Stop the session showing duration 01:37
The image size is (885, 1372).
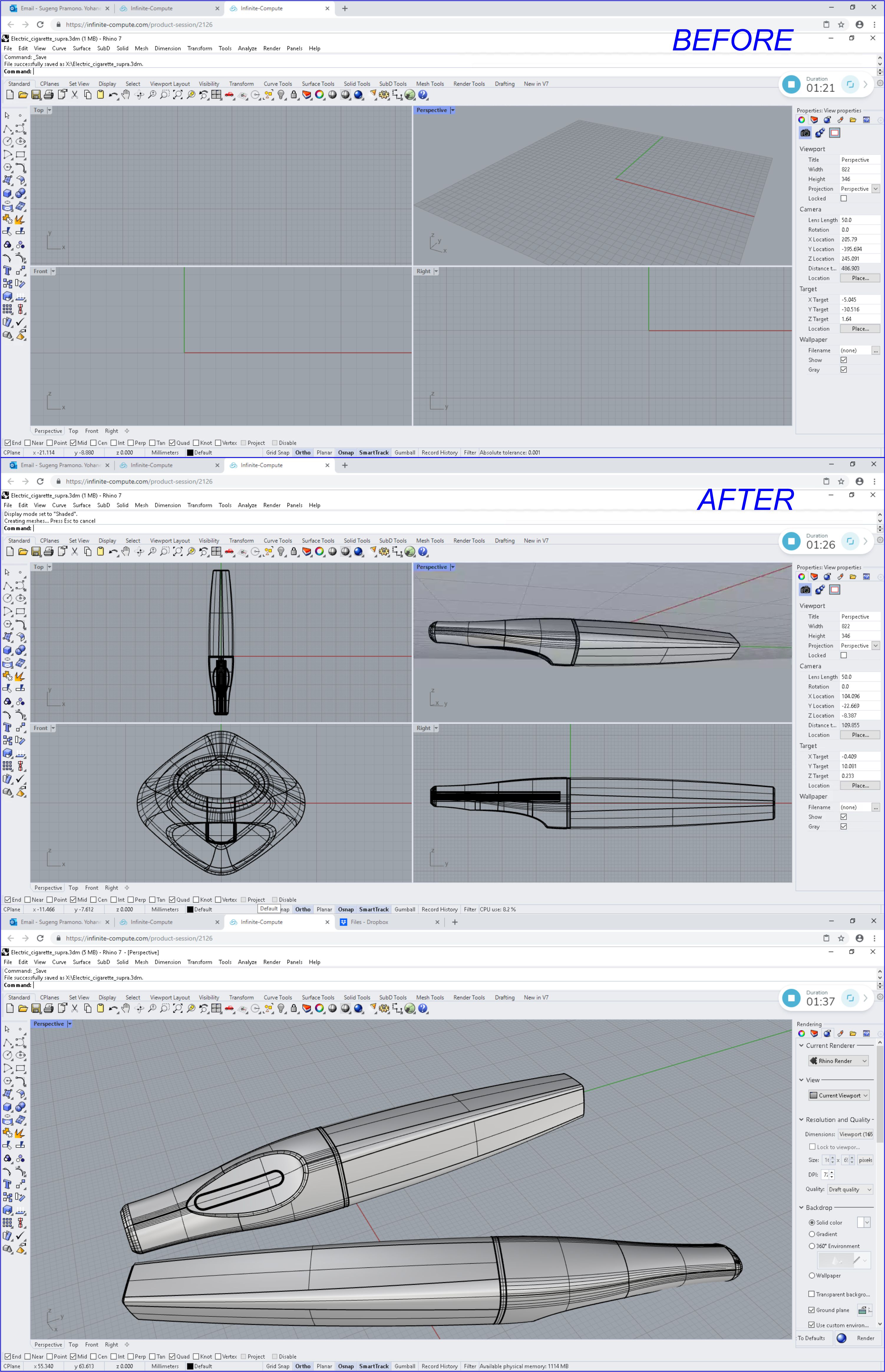(791, 998)
